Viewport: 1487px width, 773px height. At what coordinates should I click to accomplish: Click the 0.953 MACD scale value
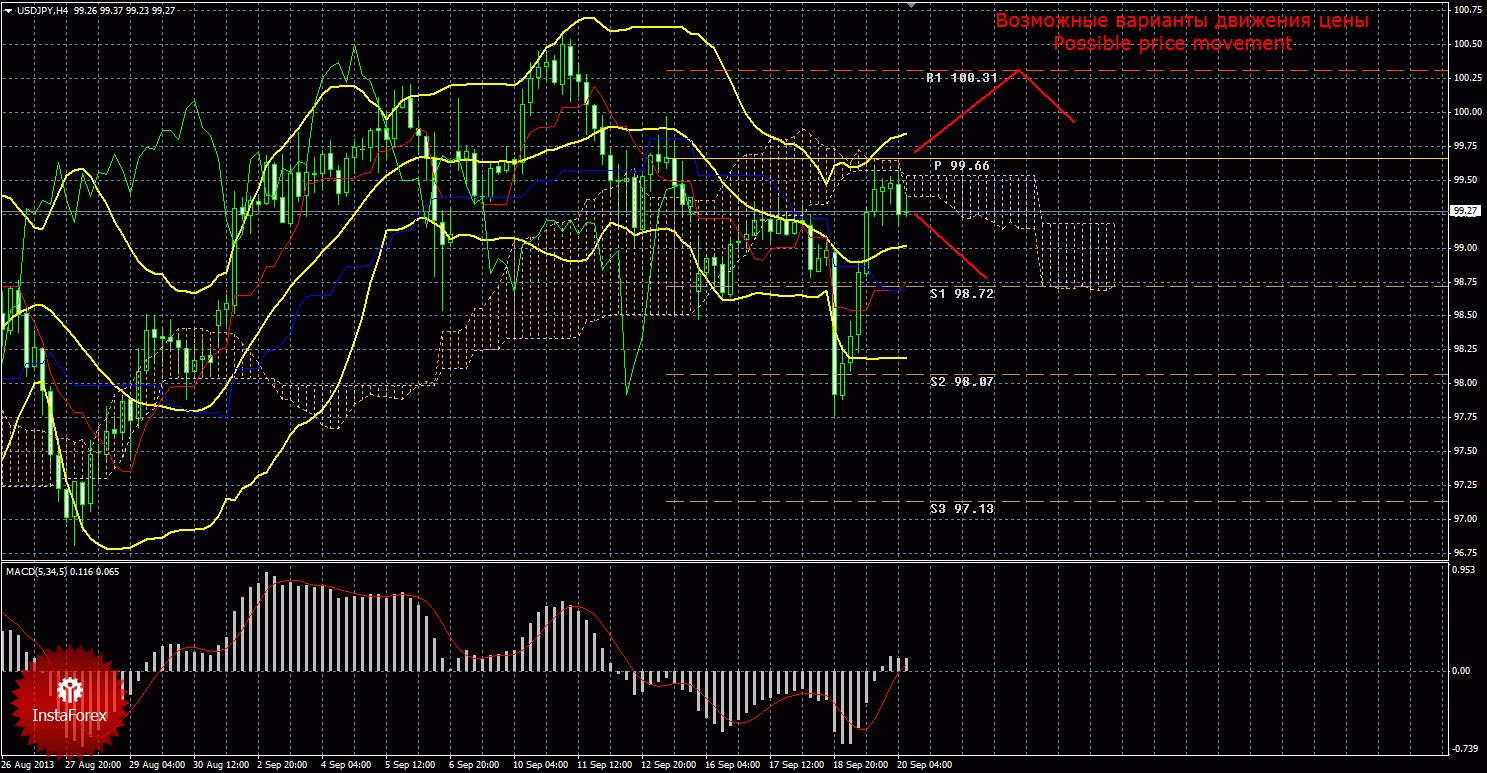(x=1463, y=570)
